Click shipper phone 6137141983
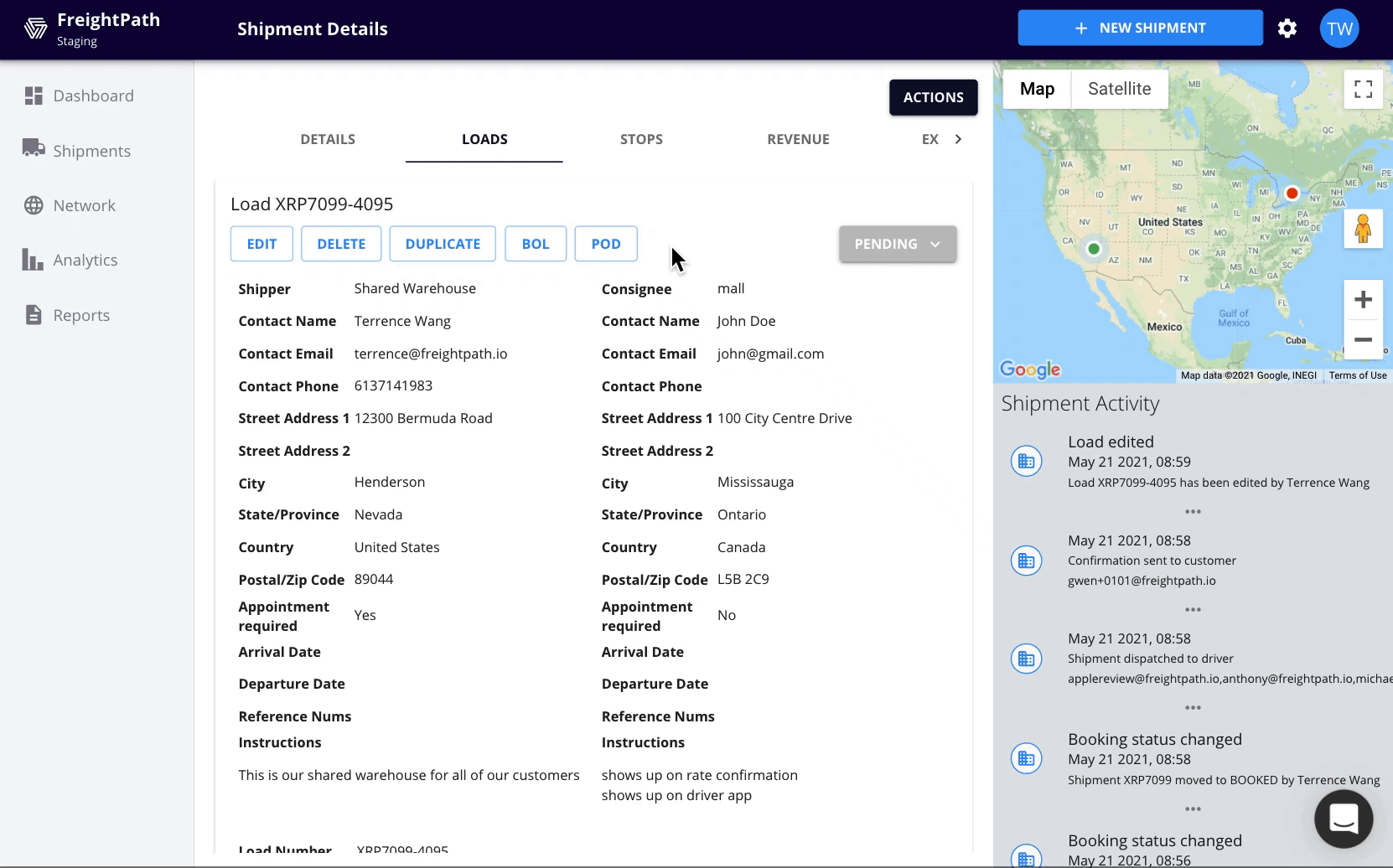Image resolution: width=1393 pixels, height=868 pixels. pyautogui.click(x=393, y=385)
